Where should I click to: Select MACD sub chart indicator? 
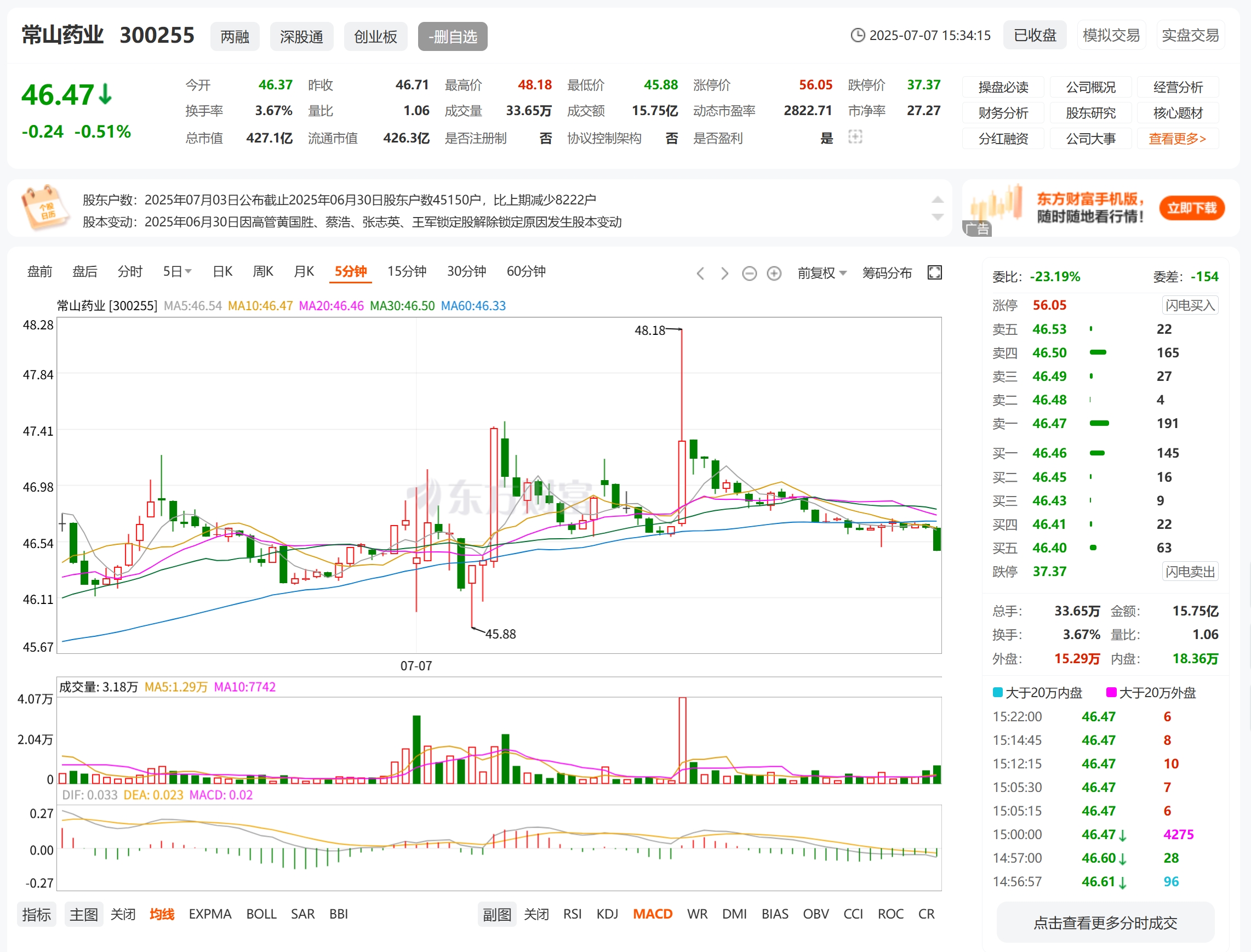click(x=653, y=914)
